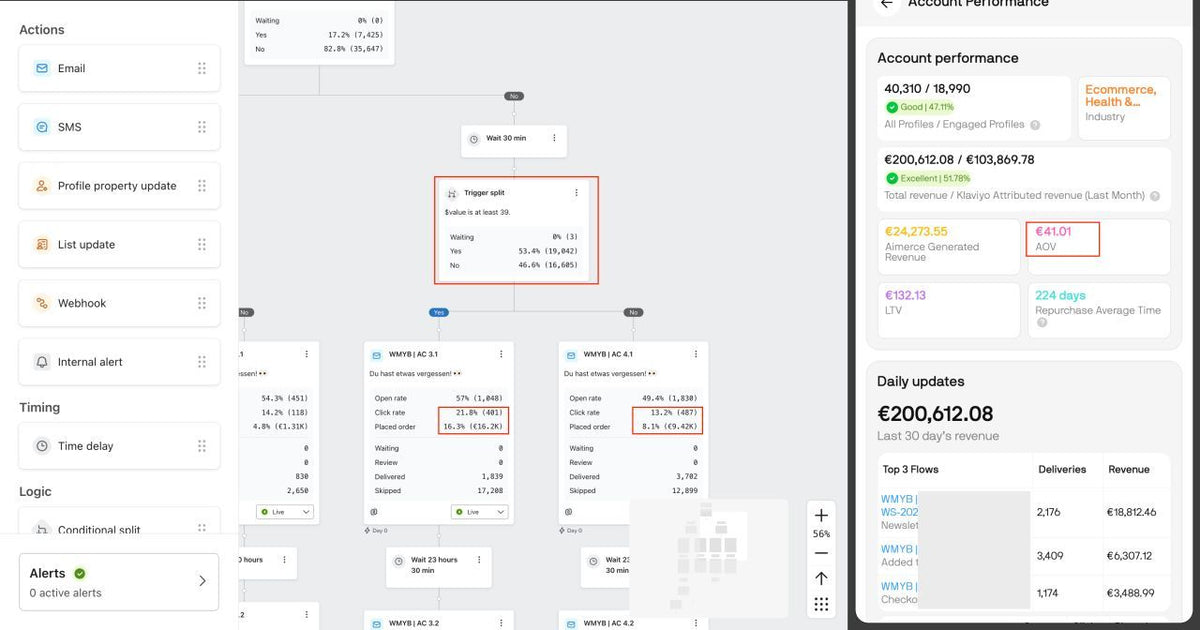The height and width of the screenshot is (630, 1200).
Task: Go back from Account Performance panel
Action: coord(885,4)
